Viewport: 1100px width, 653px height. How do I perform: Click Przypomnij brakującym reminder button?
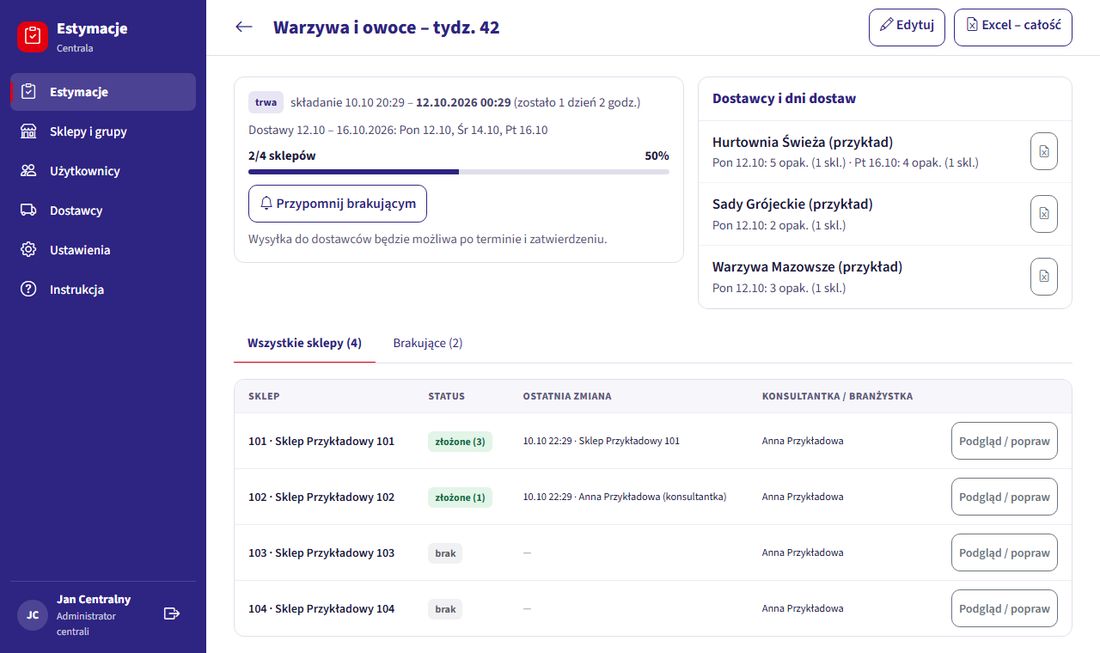pyautogui.click(x=337, y=203)
